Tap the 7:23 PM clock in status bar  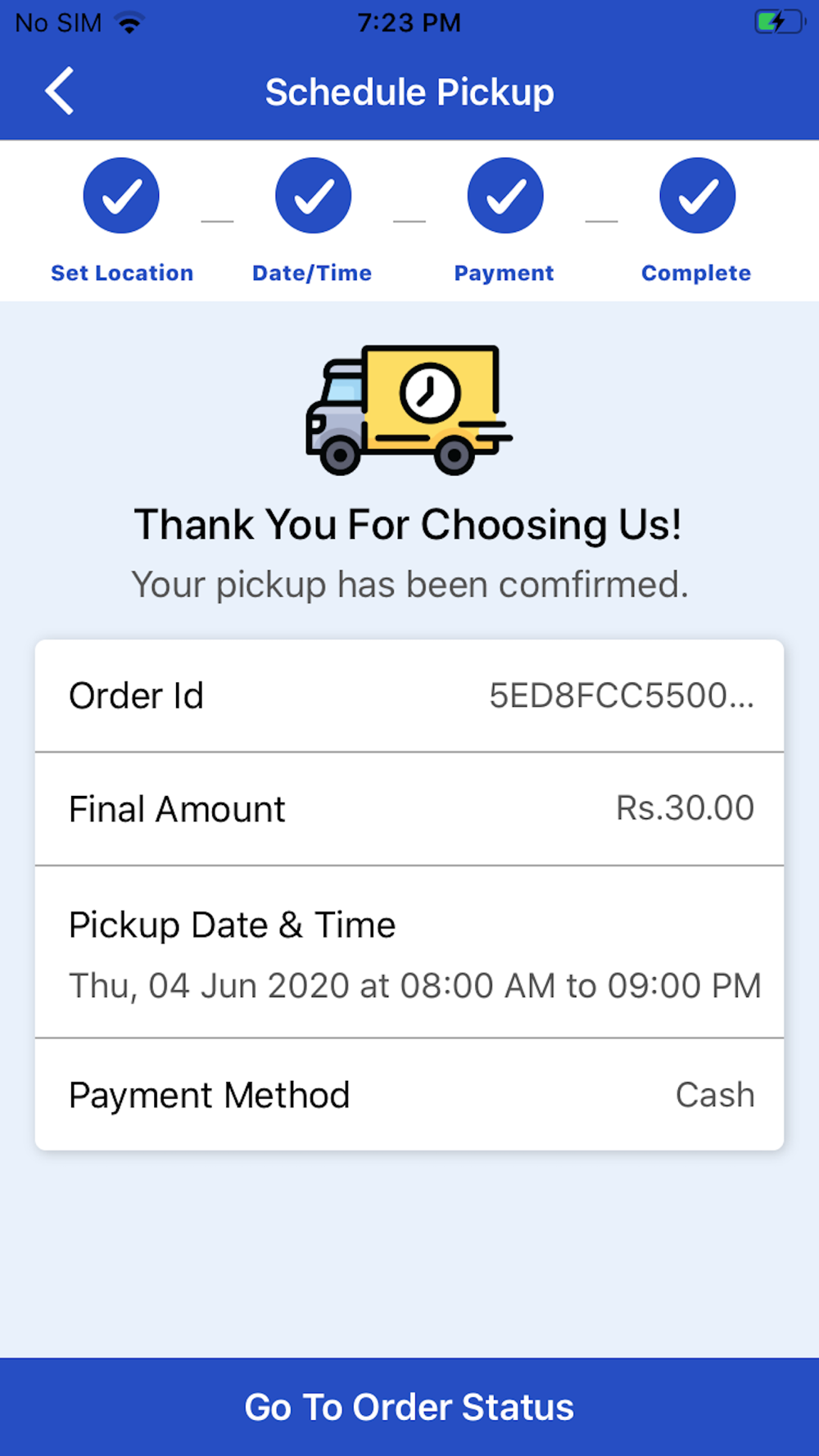(x=409, y=23)
